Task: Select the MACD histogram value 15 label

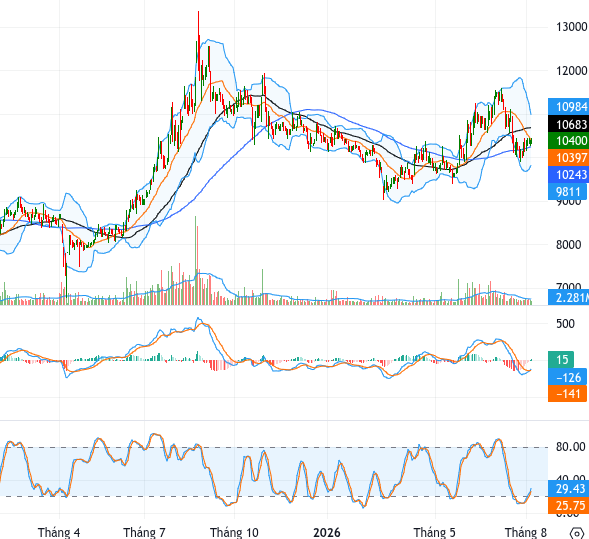Action: [x=561, y=359]
